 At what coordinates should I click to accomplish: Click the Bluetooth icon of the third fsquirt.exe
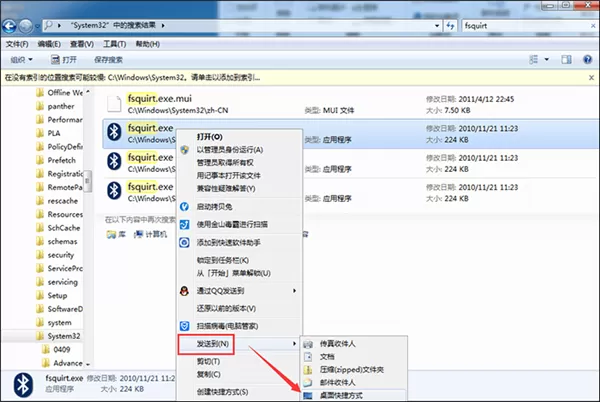[114, 191]
